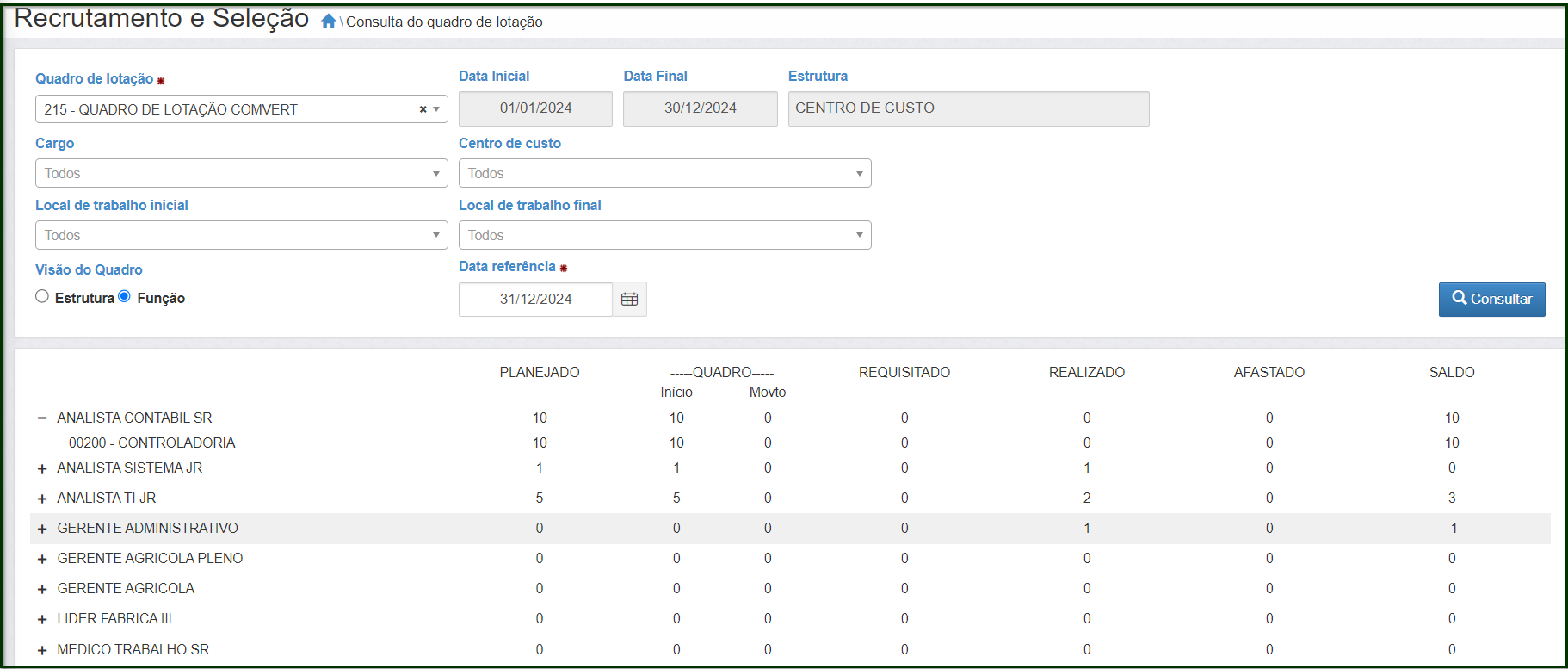Viewport: 1568px width, 669px height.
Task: Click the Data Final field
Action: [x=701, y=108]
